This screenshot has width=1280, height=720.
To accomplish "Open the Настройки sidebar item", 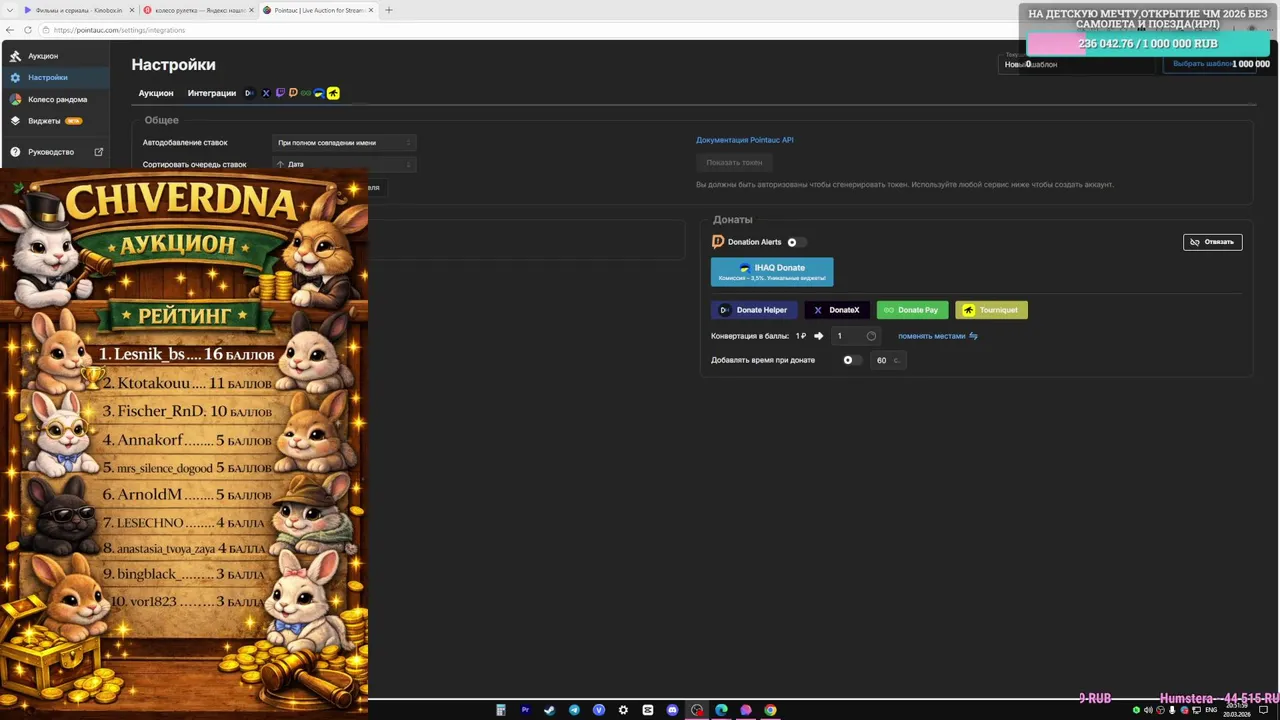I will pyautogui.click(x=55, y=78).
